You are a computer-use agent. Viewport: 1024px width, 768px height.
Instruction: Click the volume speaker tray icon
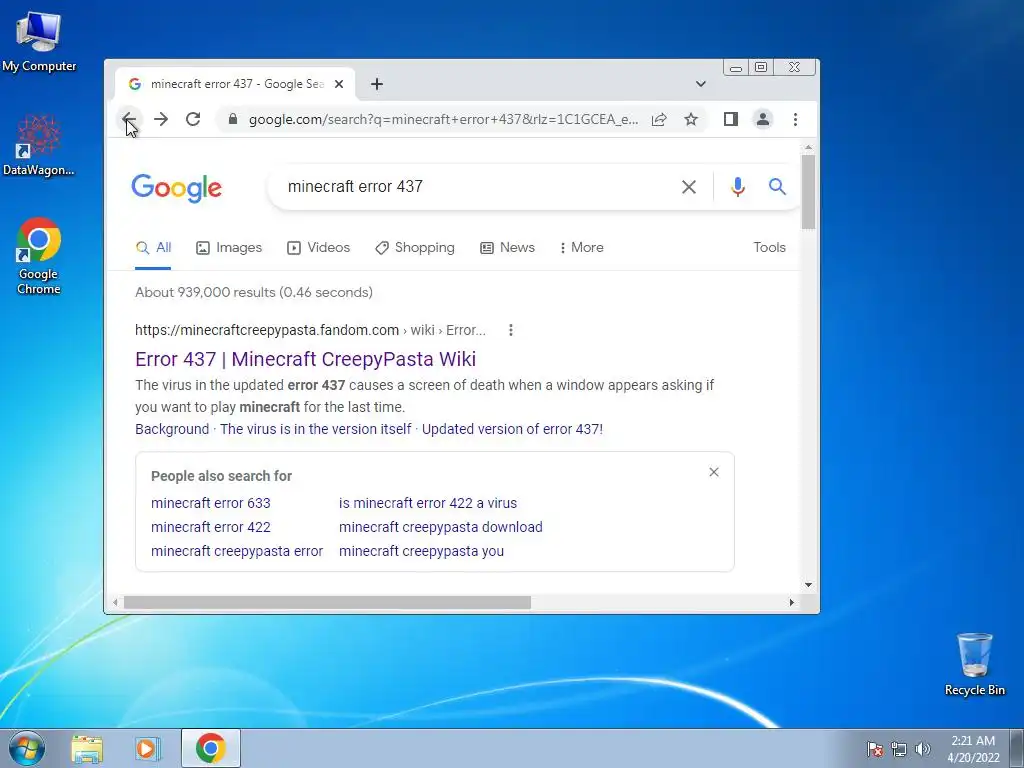[x=923, y=749]
